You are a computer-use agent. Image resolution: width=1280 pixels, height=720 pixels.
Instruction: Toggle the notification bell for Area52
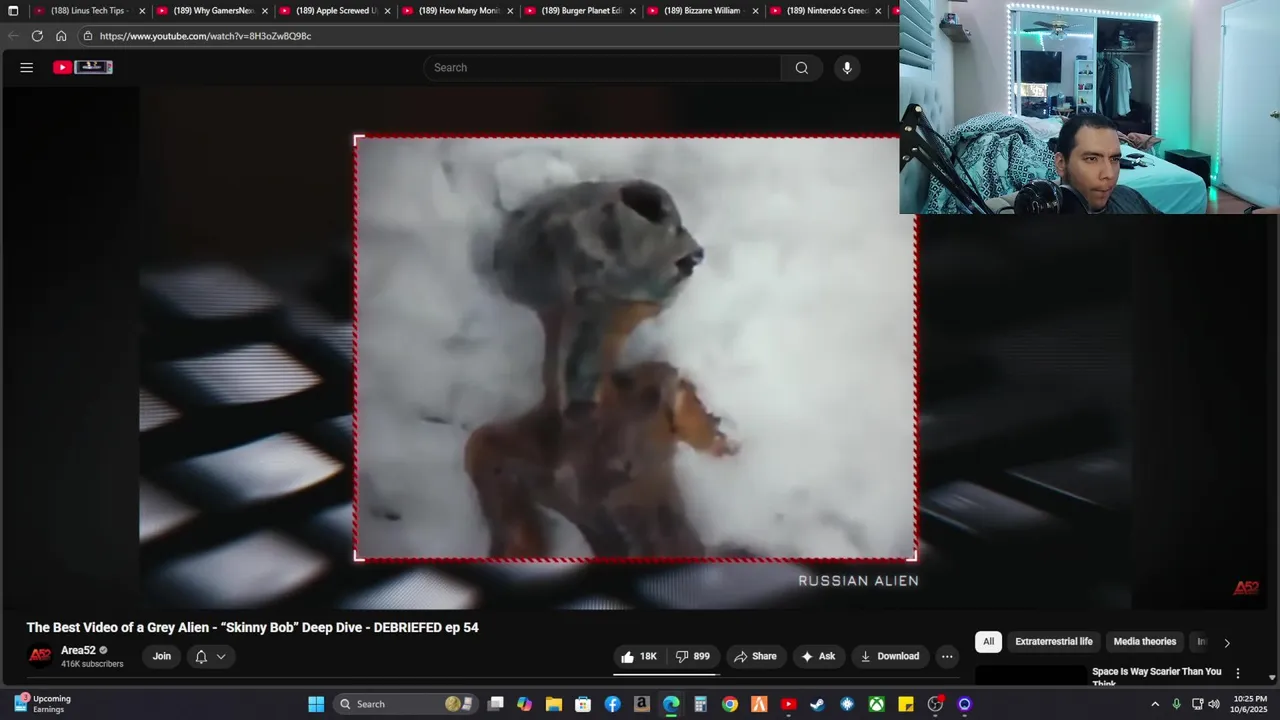tap(201, 656)
